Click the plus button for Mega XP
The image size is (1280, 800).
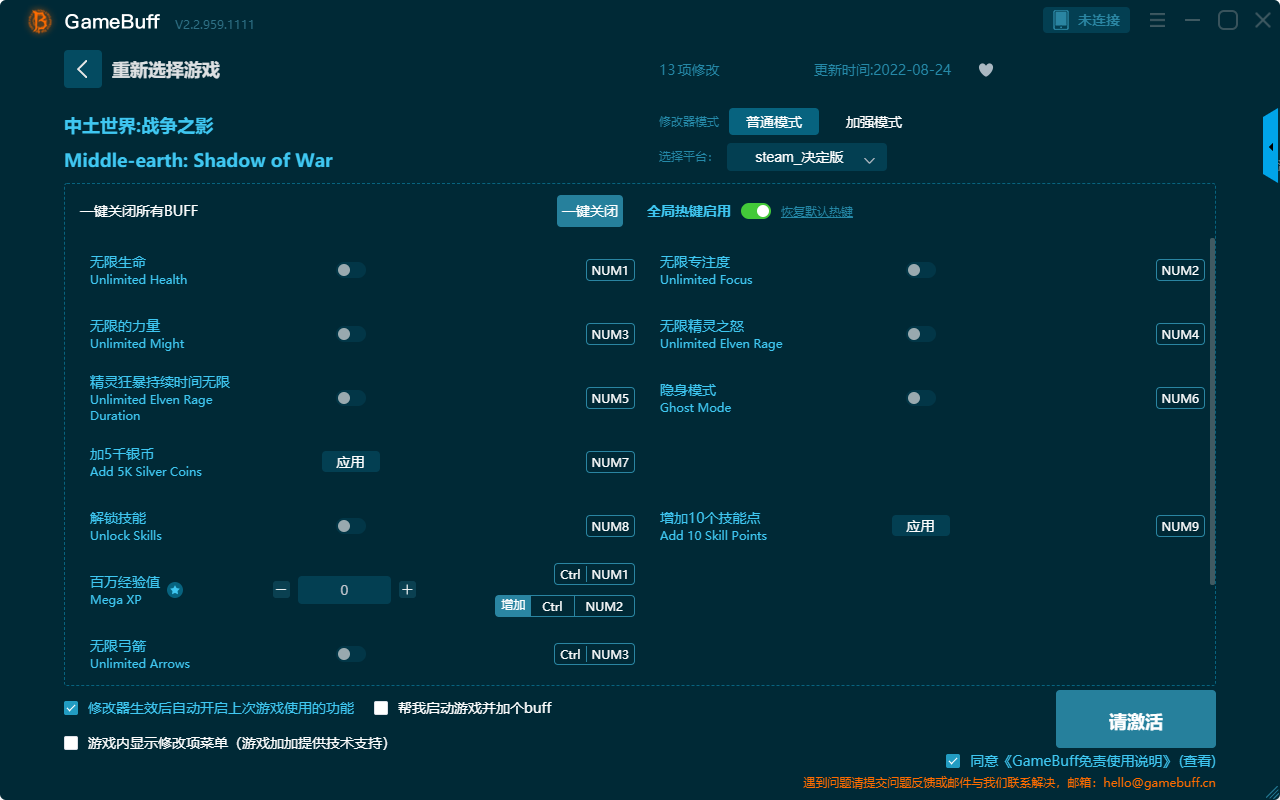407,590
